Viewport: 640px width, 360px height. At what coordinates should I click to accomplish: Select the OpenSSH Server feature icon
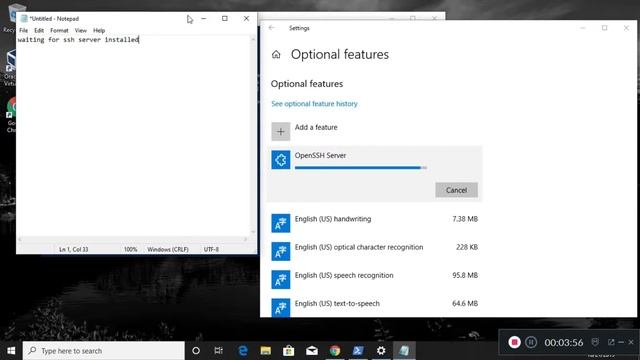281,160
